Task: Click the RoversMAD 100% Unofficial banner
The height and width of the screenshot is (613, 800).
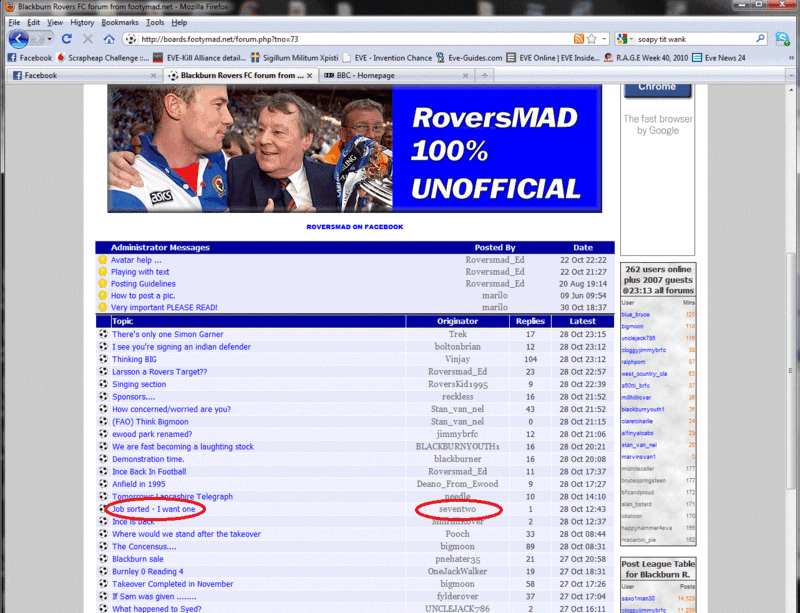Action: (354, 149)
